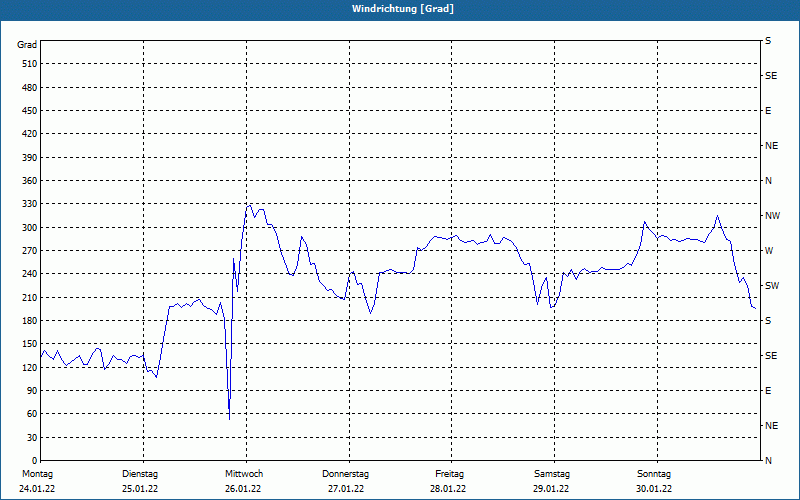Screen dimensions: 800x500
Task: Click the "NW" compass label
Action: (x=772, y=216)
